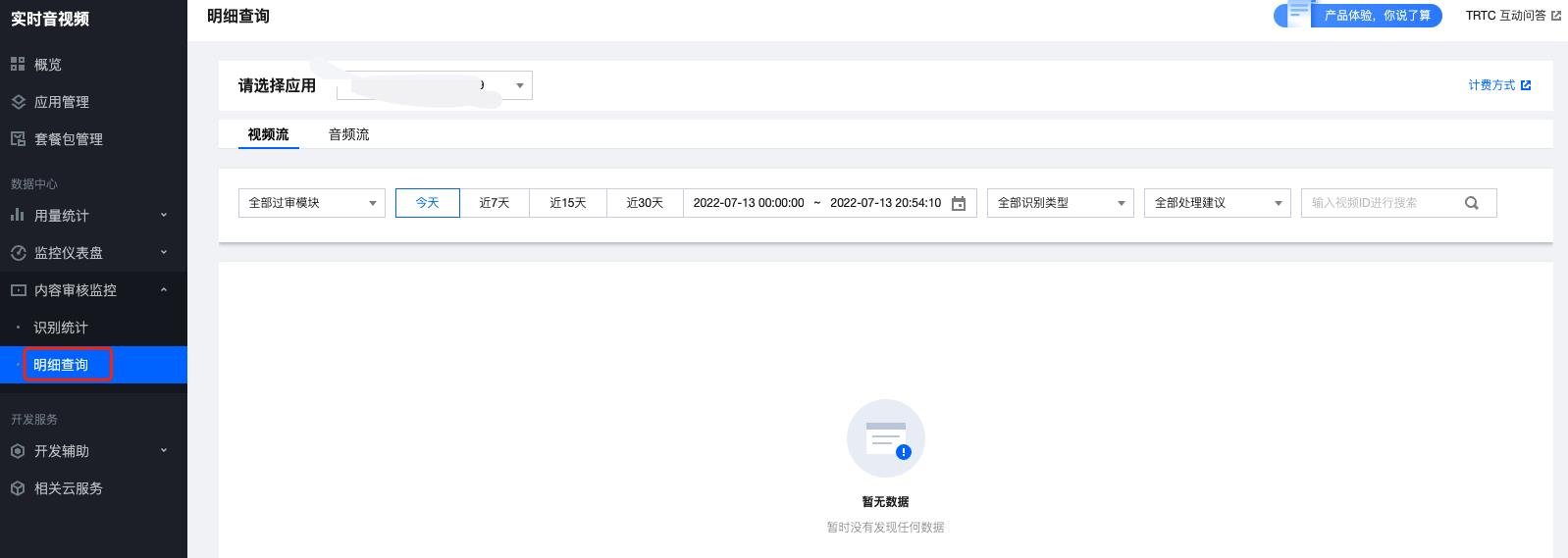Click the 开发辅助 hexagon icon

(18, 451)
